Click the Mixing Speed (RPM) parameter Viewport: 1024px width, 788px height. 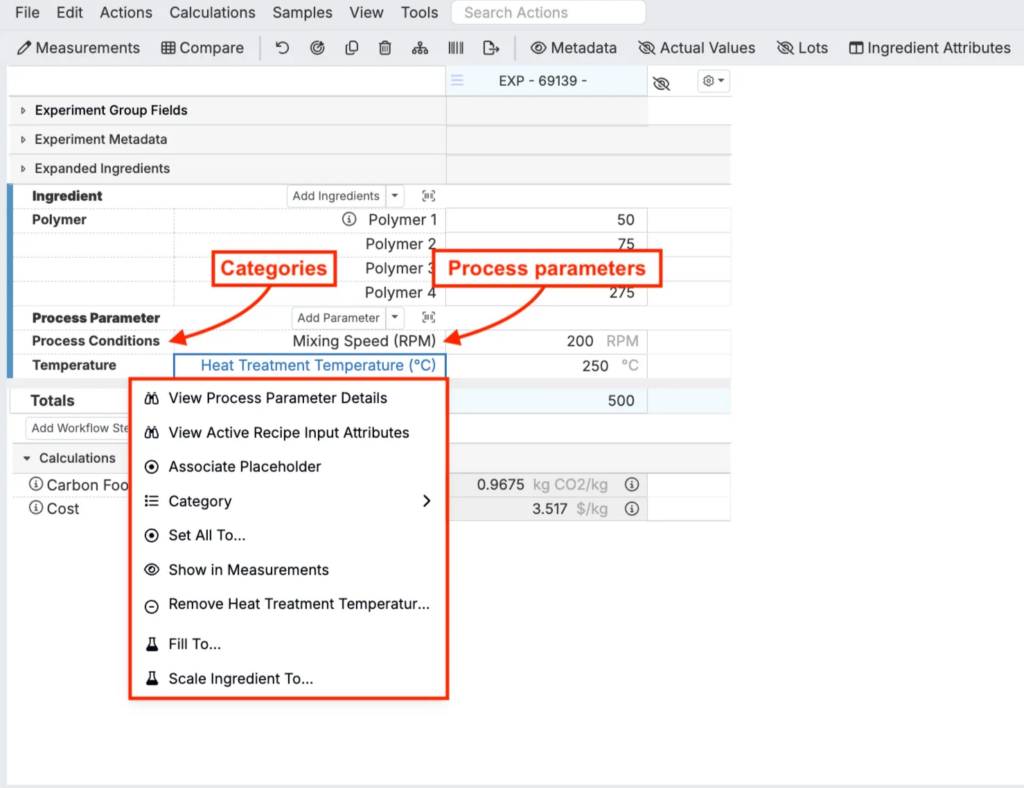tap(364, 341)
